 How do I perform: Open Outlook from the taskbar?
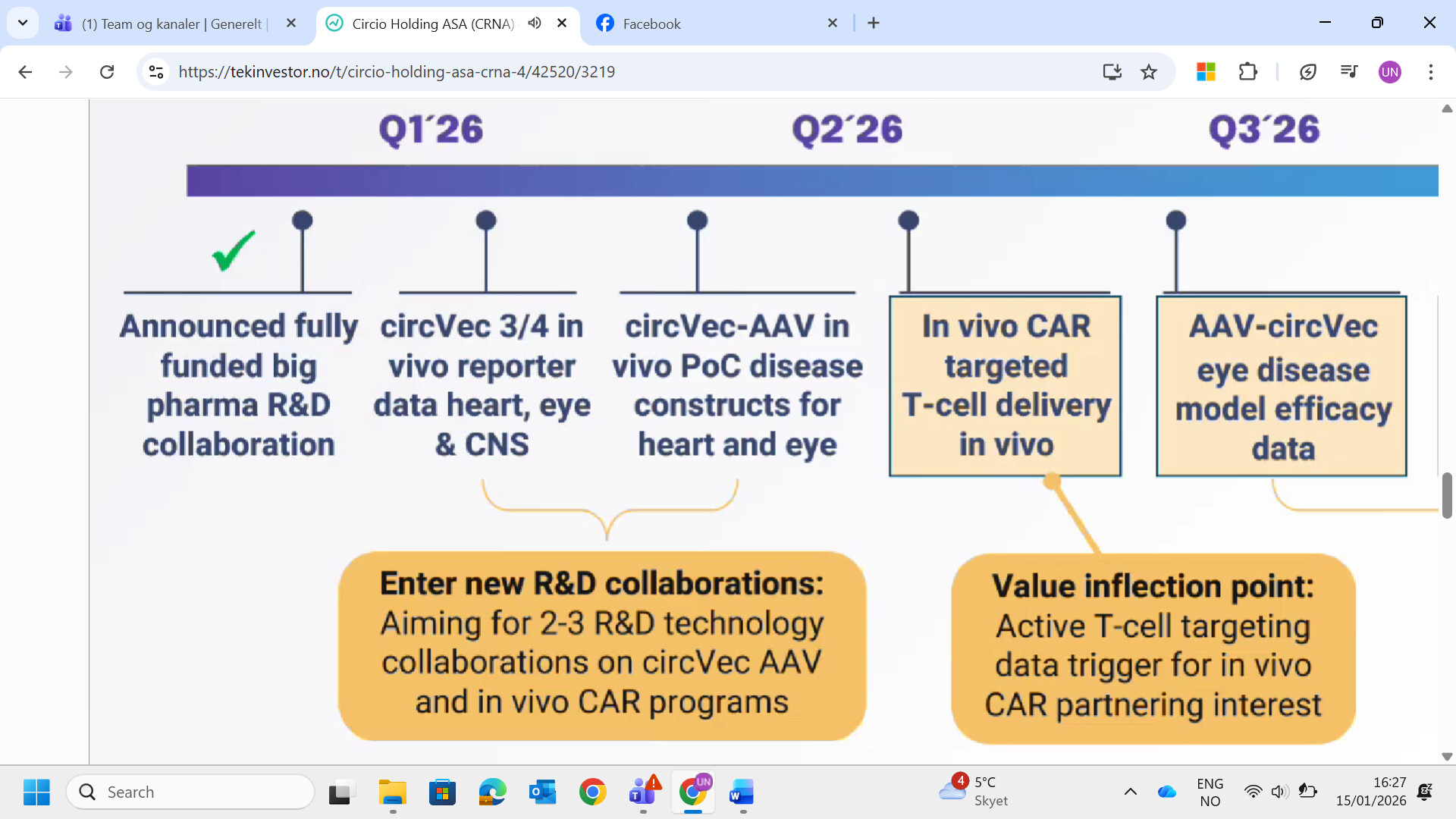point(542,792)
